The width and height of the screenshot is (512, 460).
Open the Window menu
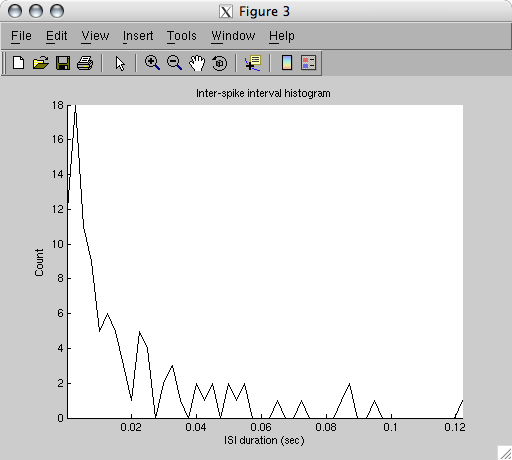[233, 36]
